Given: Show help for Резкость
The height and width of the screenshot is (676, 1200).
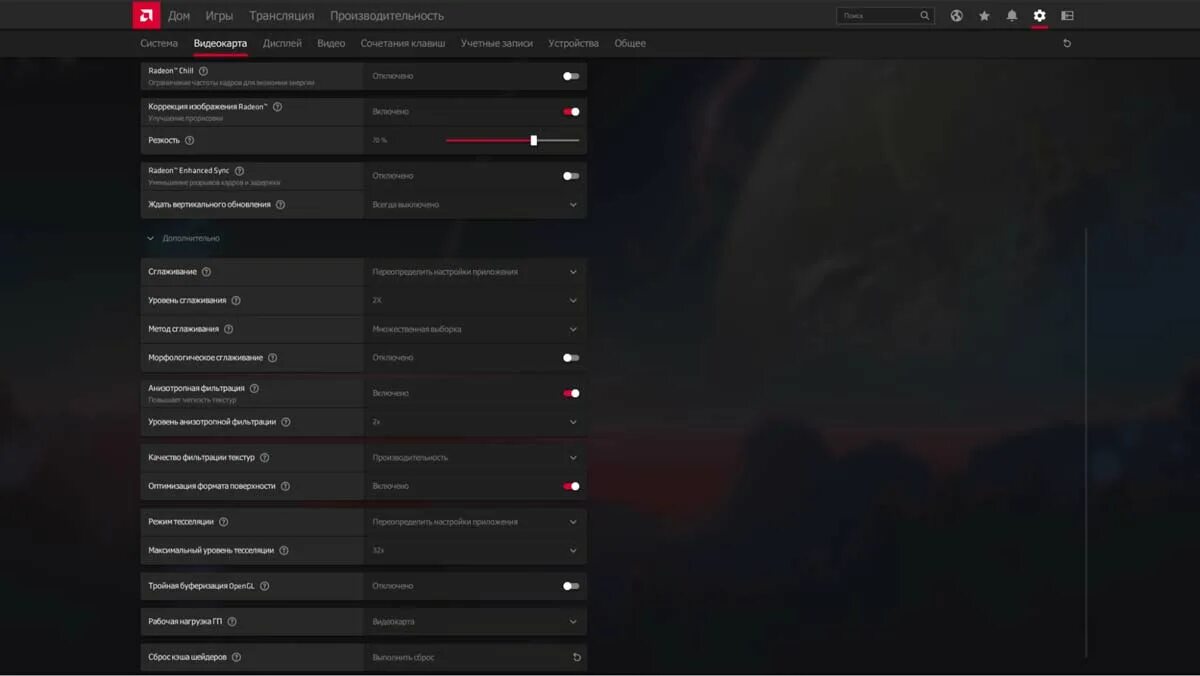Looking at the screenshot, I should (189, 140).
